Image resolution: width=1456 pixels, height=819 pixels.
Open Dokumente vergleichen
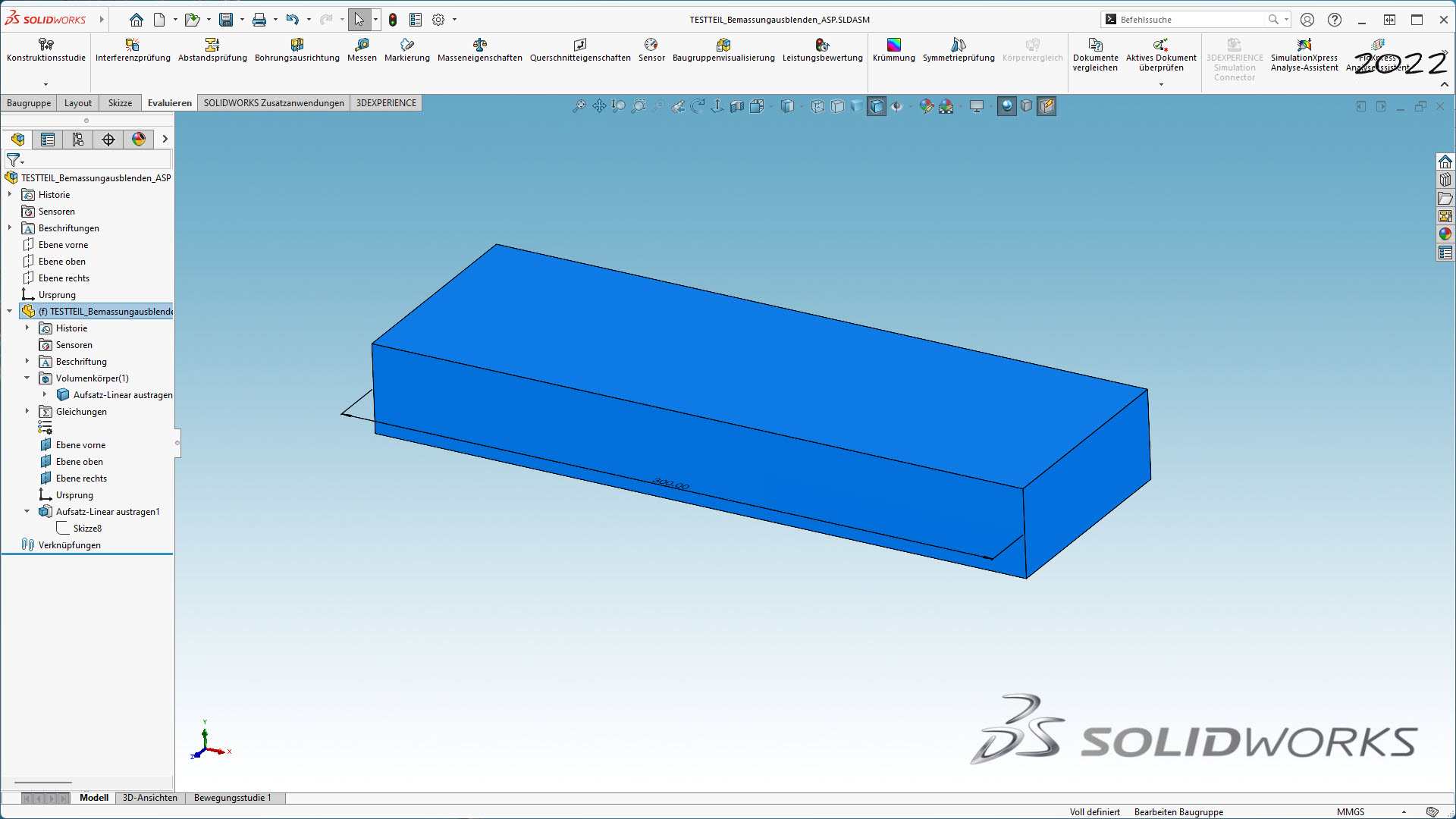(1095, 55)
